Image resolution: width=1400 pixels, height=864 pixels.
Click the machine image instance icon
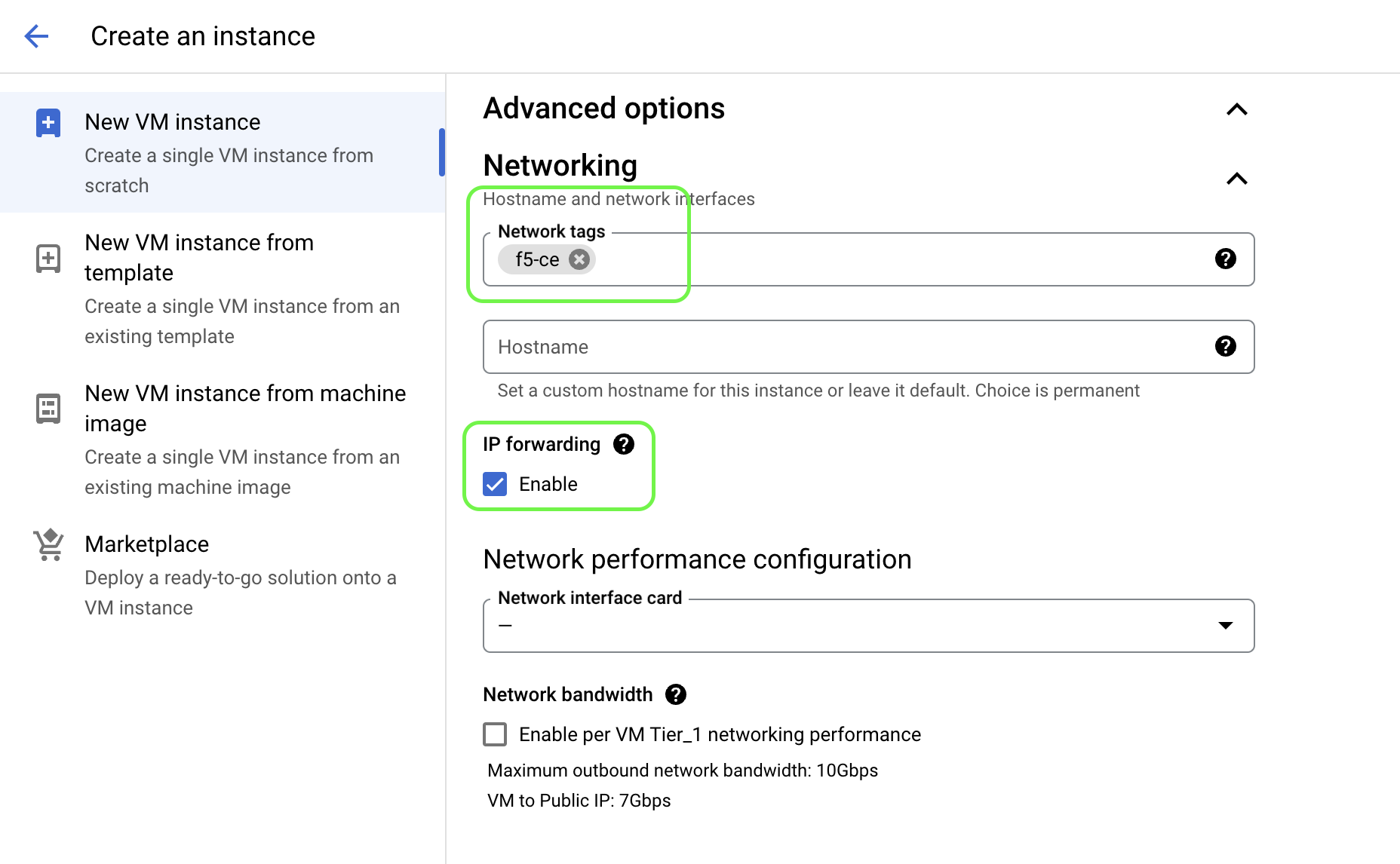click(48, 409)
